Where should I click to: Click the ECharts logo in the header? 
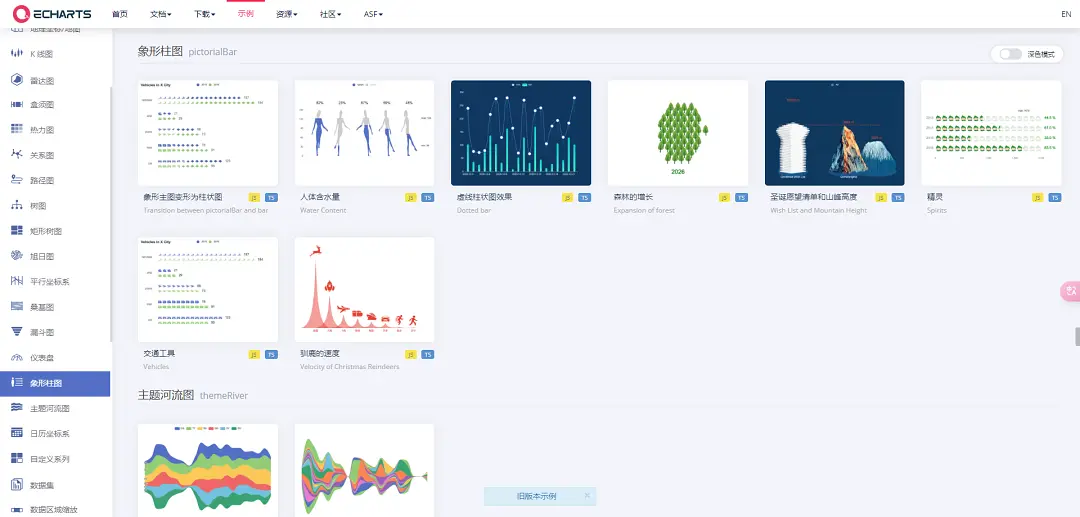52,13
